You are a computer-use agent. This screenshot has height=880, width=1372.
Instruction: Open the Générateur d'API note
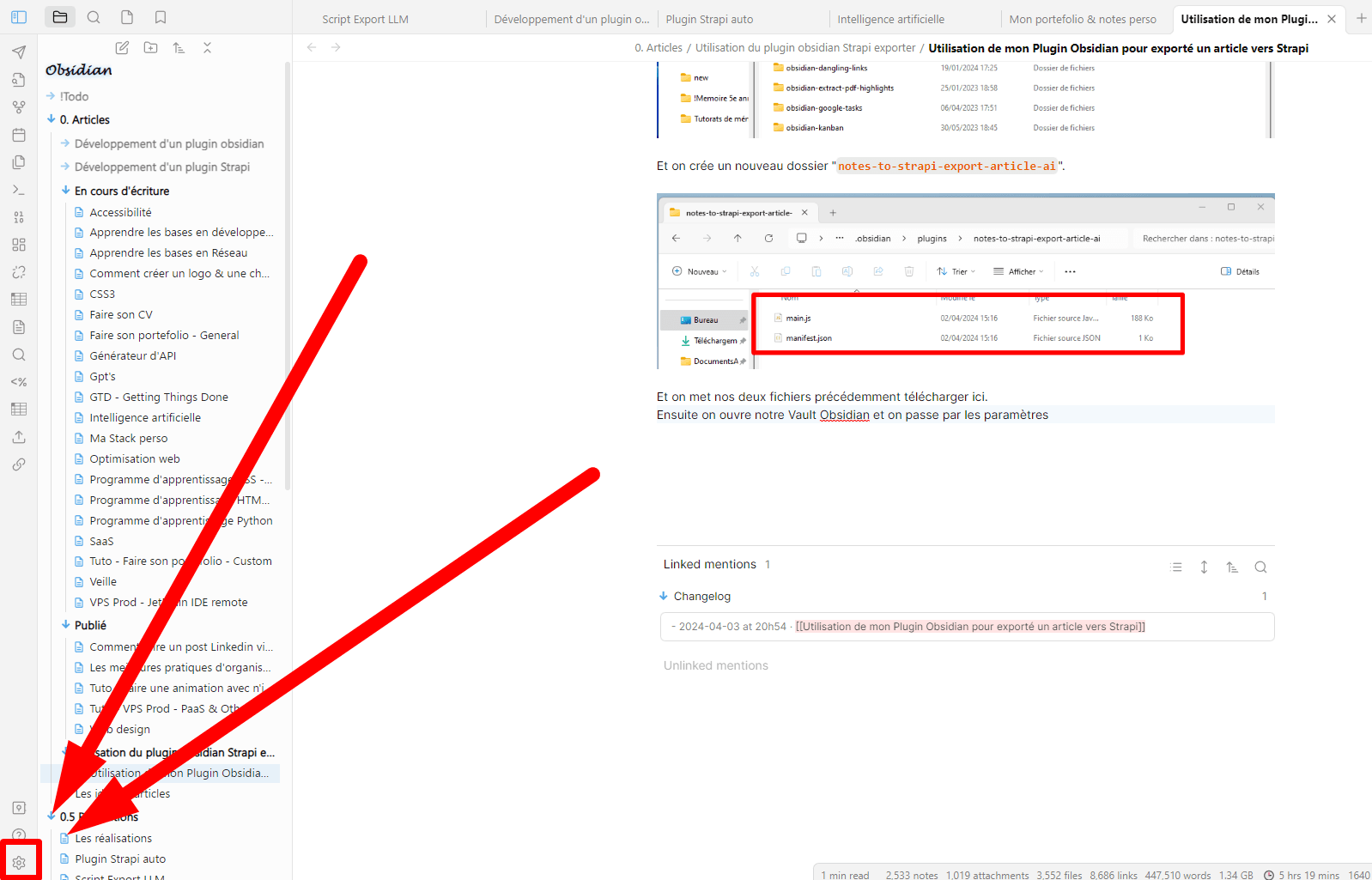click(133, 355)
